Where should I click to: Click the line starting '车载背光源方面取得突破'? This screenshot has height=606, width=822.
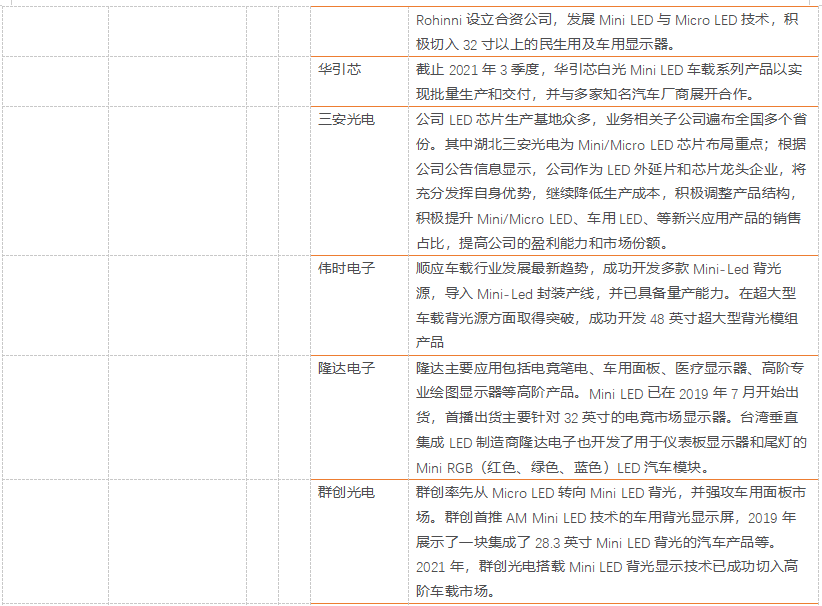click(x=607, y=318)
